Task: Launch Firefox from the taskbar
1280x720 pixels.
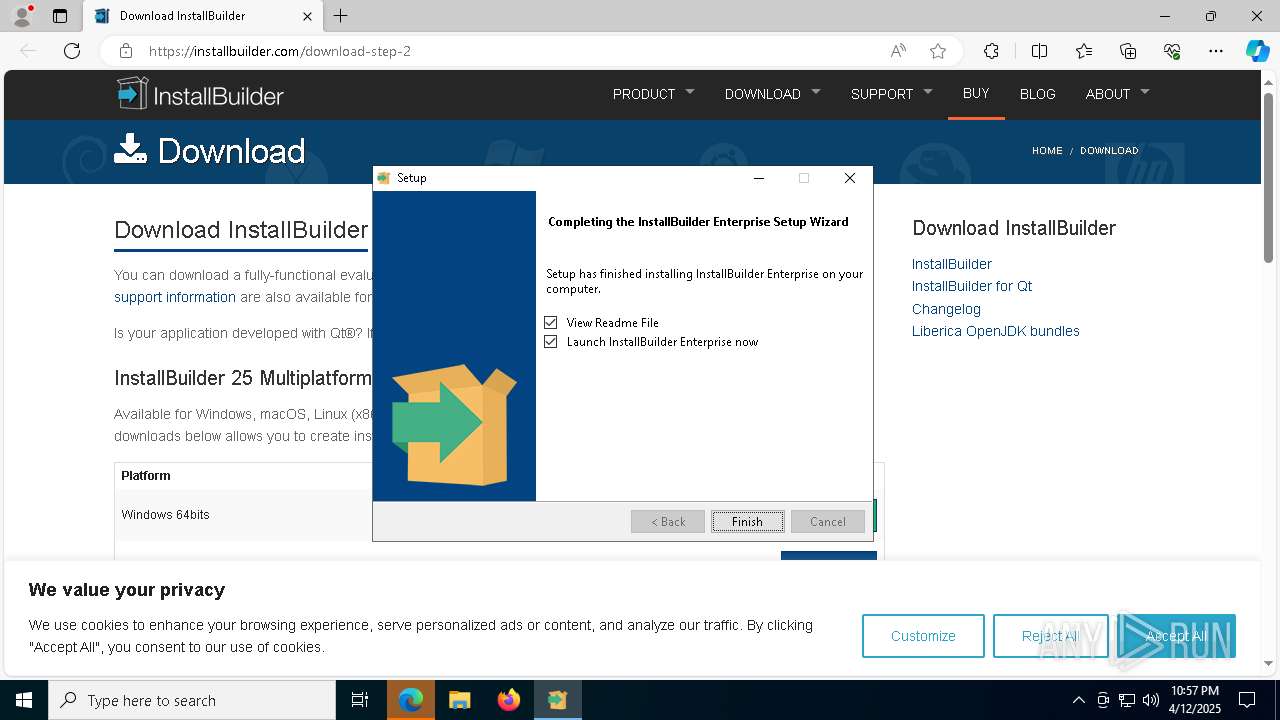Action: [x=509, y=700]
